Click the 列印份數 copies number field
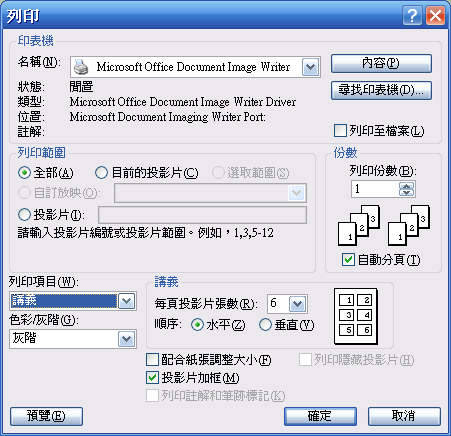451x436 pixels. pos(375,189)
